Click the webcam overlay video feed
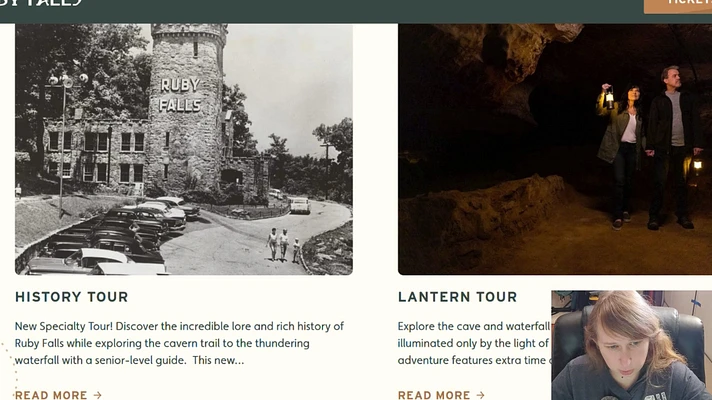This screenshot has width=712, height=400. click(x=632, y=345)
